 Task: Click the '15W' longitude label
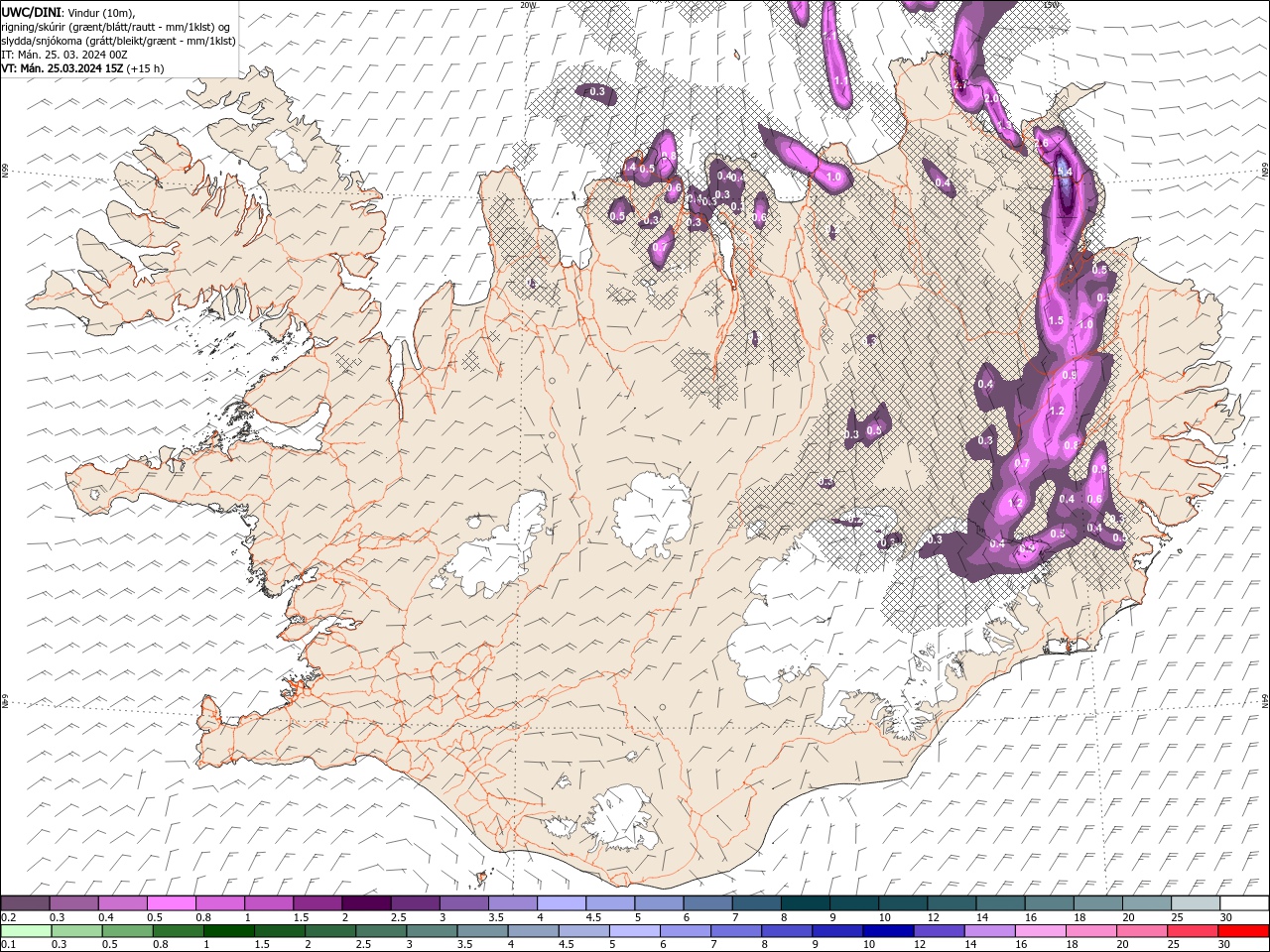1052,5
